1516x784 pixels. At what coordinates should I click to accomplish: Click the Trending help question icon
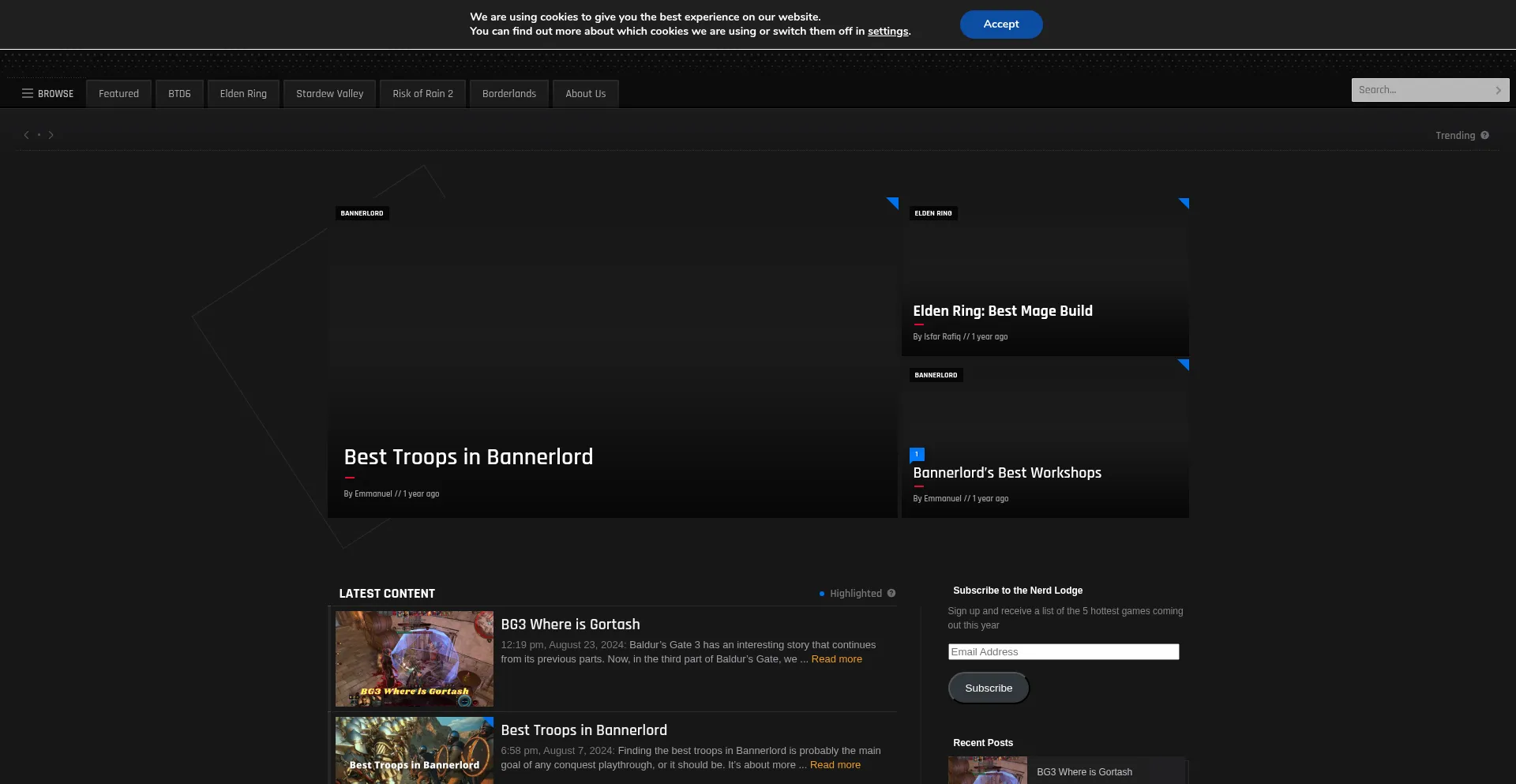pos(1484,135)
